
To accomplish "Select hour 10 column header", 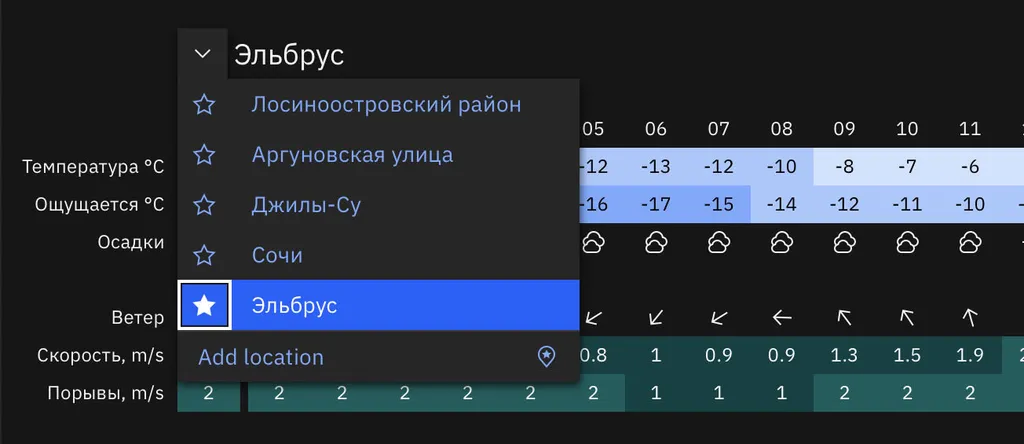I will (907, 128).
